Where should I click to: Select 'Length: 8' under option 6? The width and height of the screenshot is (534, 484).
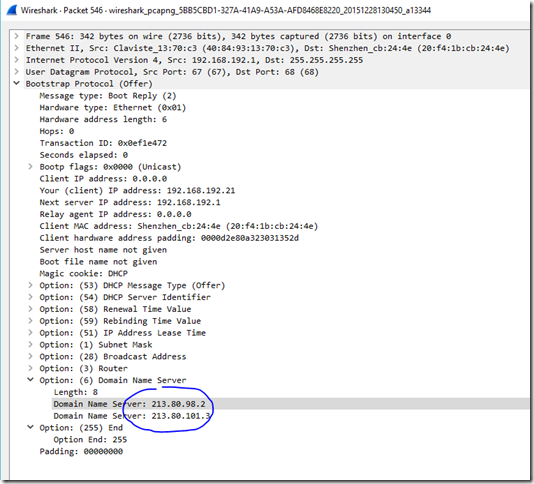pos(76,392)
